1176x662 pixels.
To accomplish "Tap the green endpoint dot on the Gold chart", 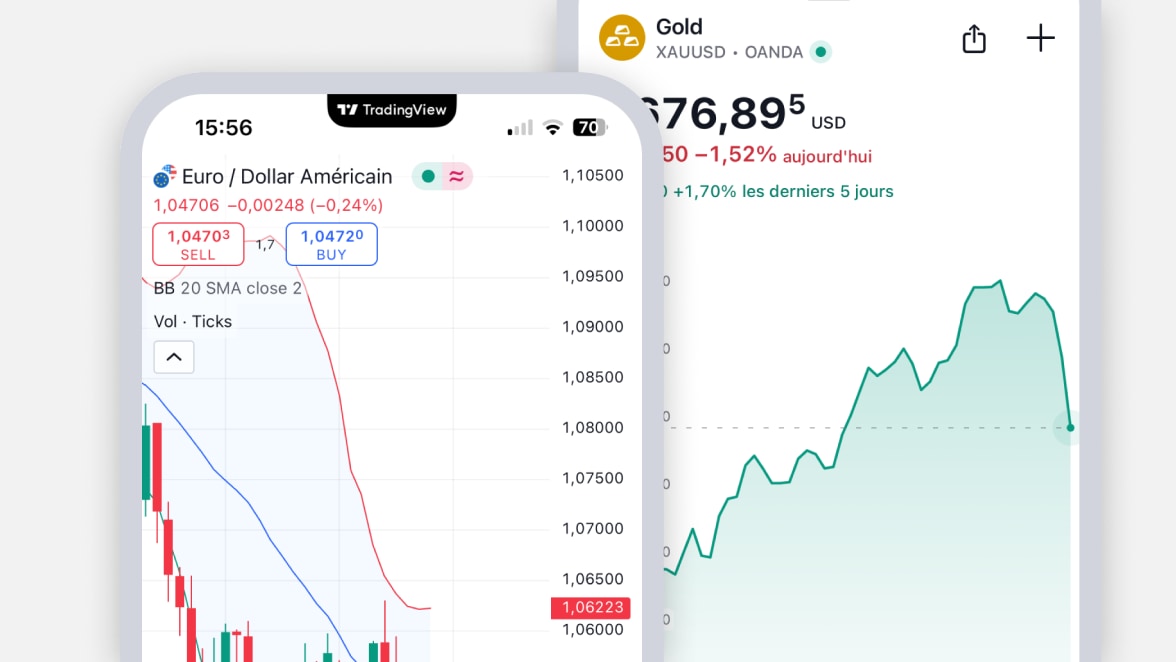I will [x=1069, y=428].
